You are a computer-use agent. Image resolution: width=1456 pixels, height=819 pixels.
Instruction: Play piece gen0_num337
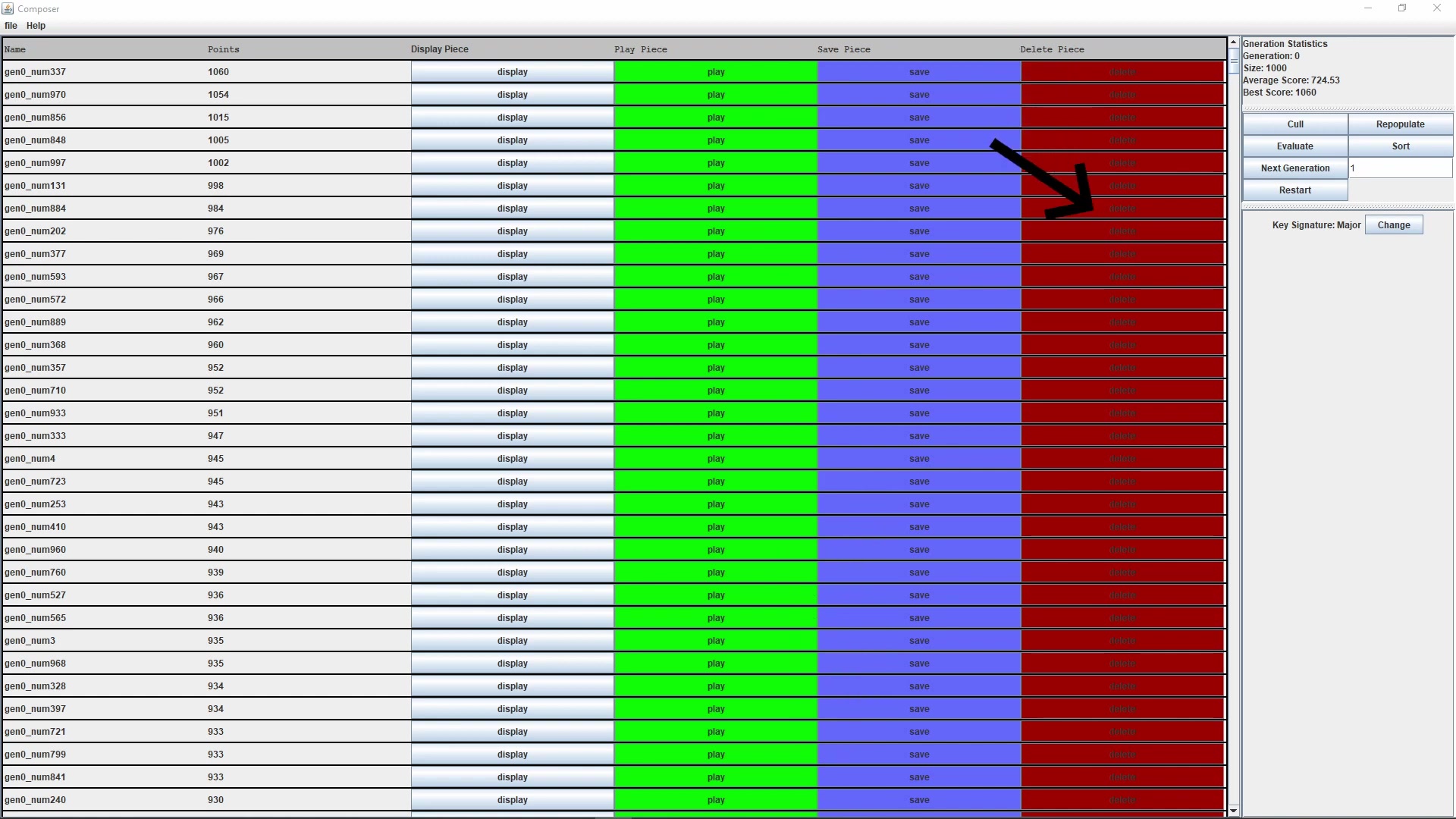pyautogui.click(x=716, y=72)
